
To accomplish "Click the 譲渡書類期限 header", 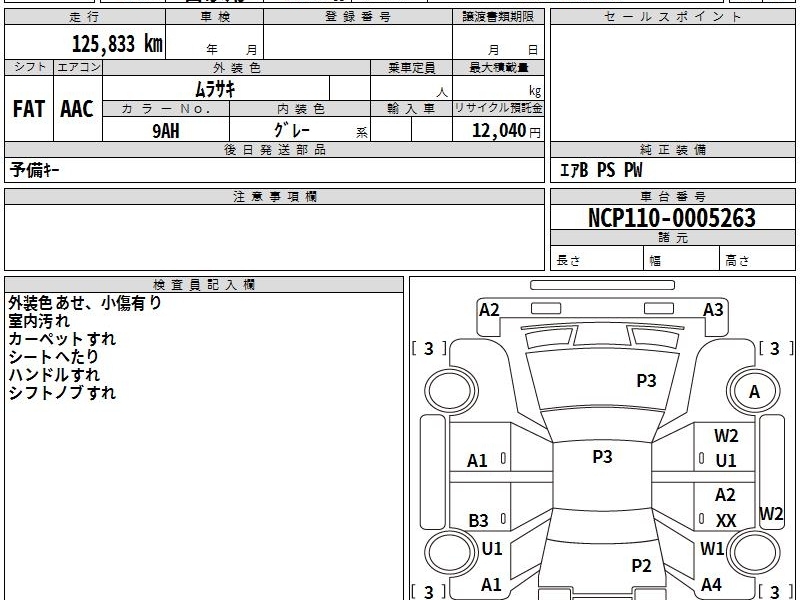I will [x=498, y=17].
